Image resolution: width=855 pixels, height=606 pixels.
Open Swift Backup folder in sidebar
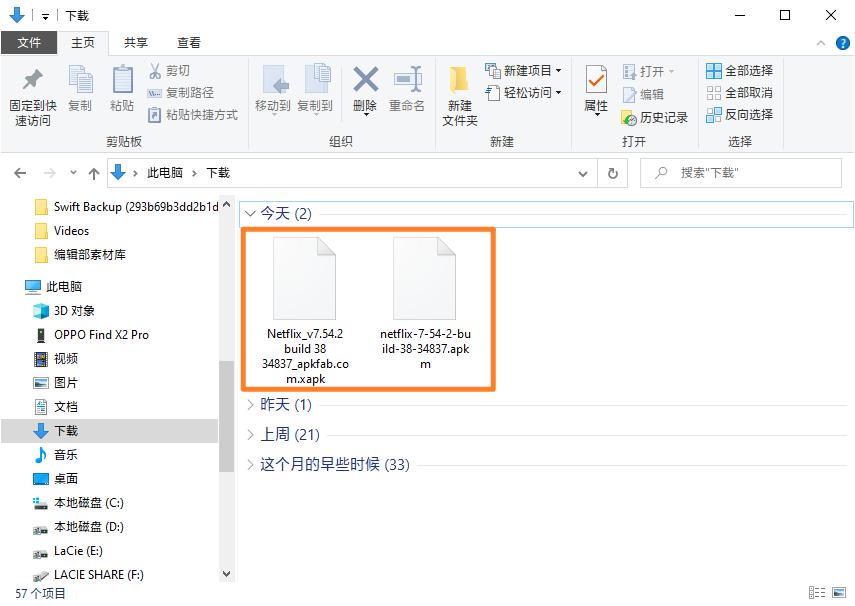125,207
